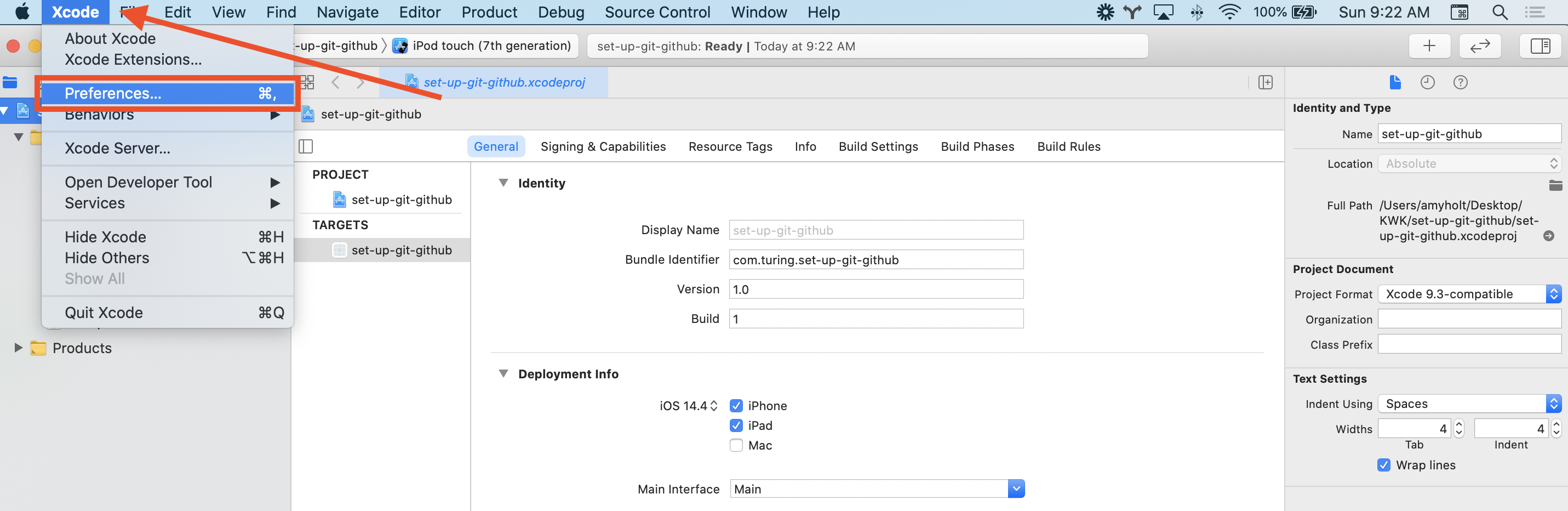Choose Quit Xcode
Image resolution: width=1568 pixels, height=511 pixels.
(168, 313)
